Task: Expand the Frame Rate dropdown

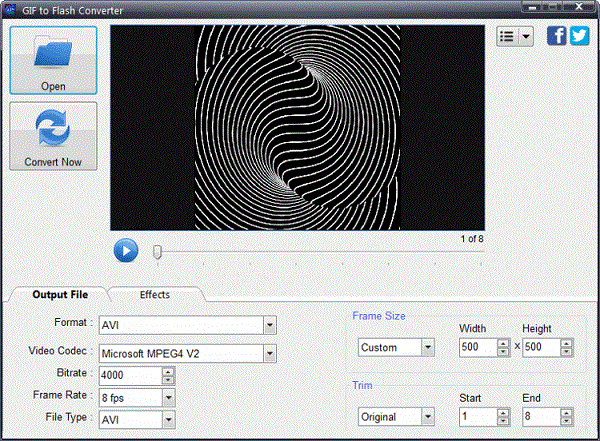Action: click(167, 397)
